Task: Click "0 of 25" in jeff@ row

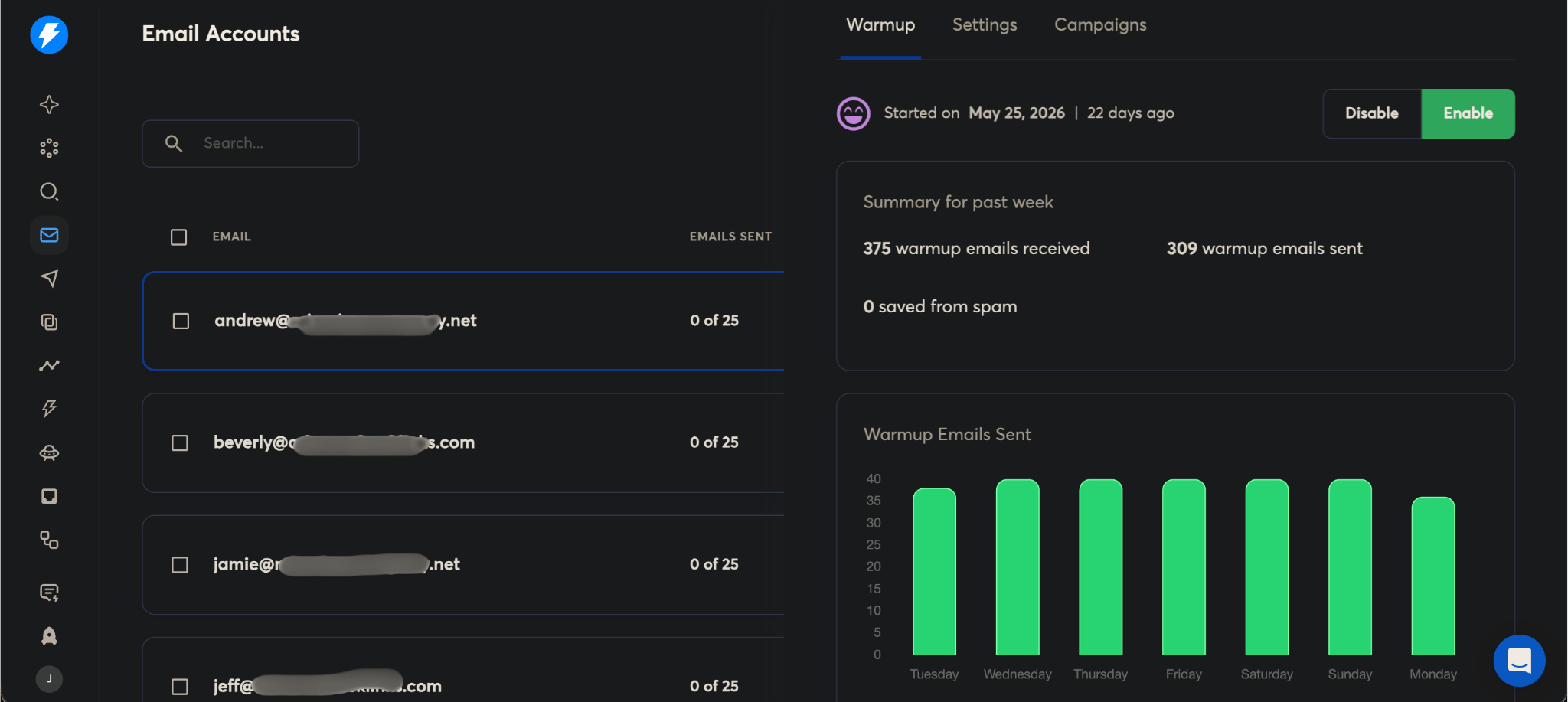Action: (x=714, y=685)
